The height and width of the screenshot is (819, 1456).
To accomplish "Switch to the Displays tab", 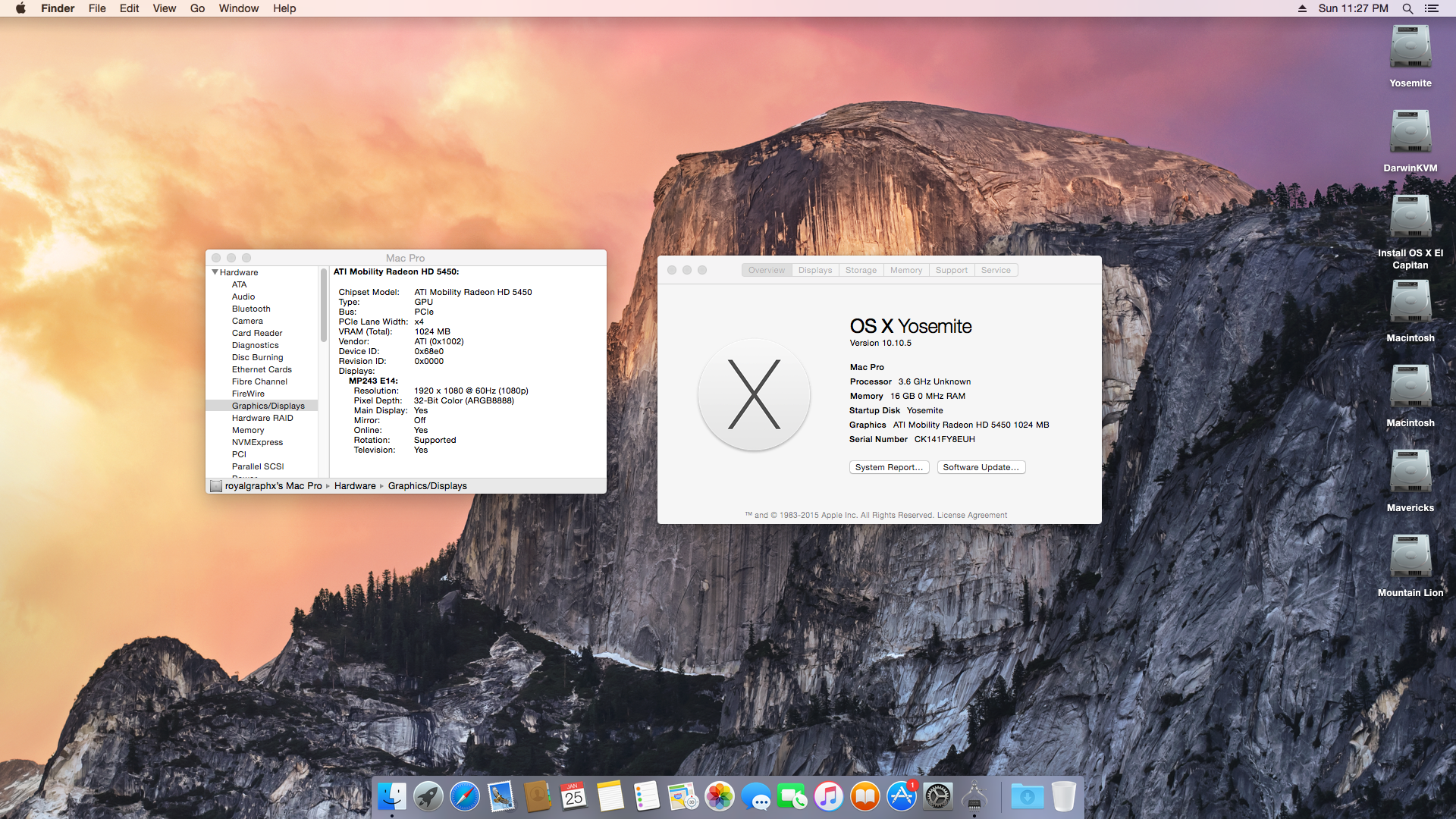I will [x=815, y=270].
